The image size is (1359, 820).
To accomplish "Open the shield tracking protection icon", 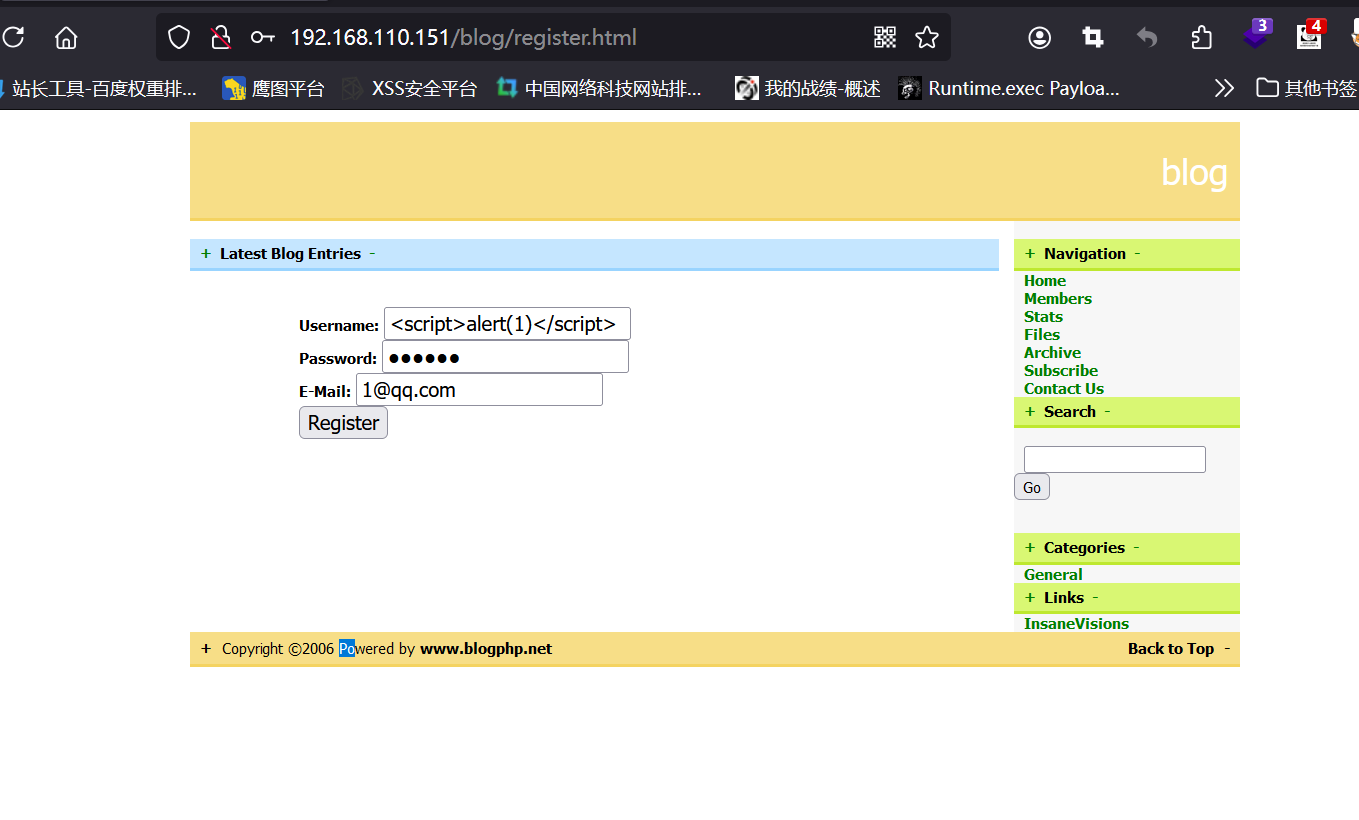I will [x=178, y=38].
